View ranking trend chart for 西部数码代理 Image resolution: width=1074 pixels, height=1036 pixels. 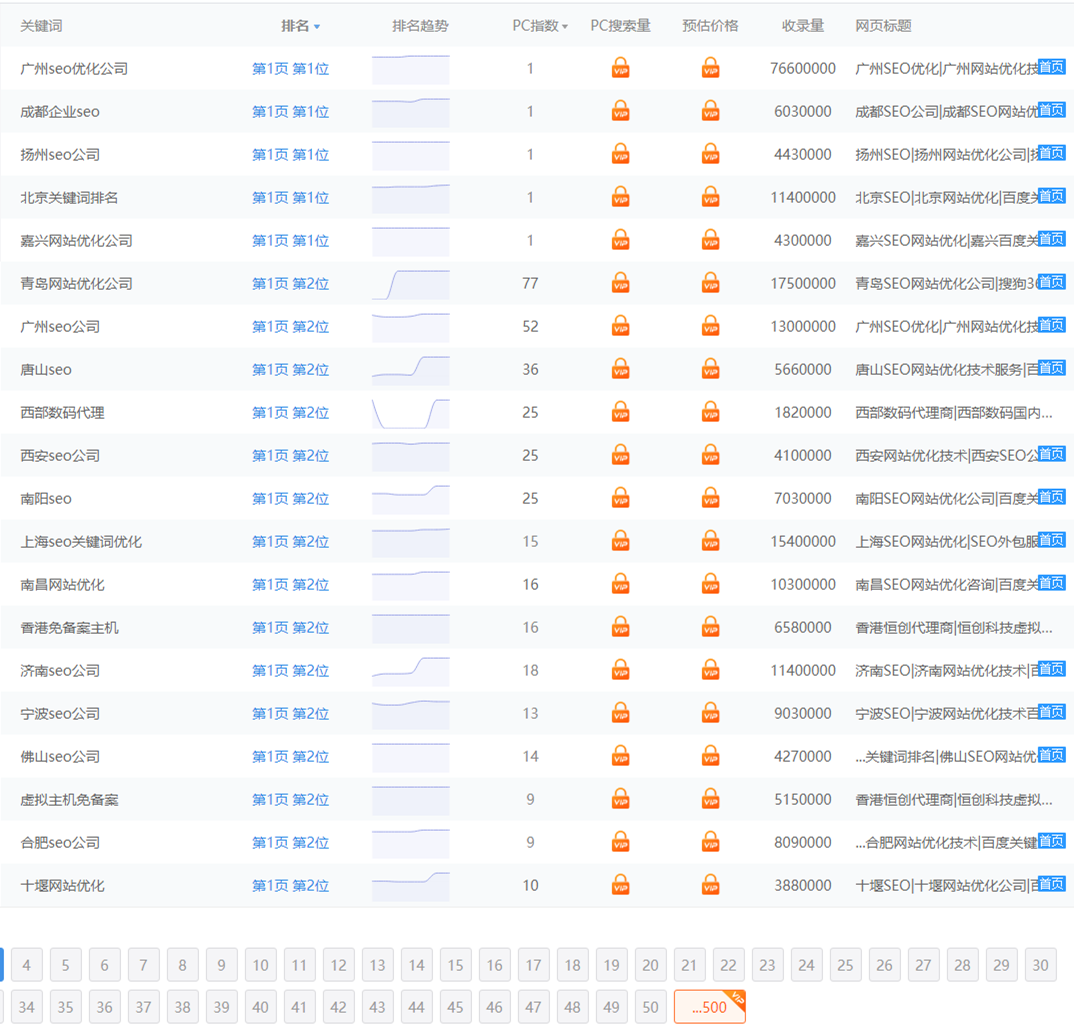point(410,413)
